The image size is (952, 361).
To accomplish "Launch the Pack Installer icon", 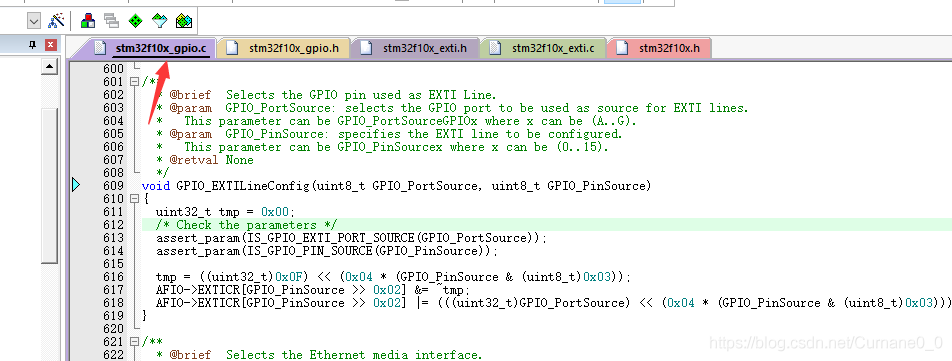I will (x=183, y=21).
